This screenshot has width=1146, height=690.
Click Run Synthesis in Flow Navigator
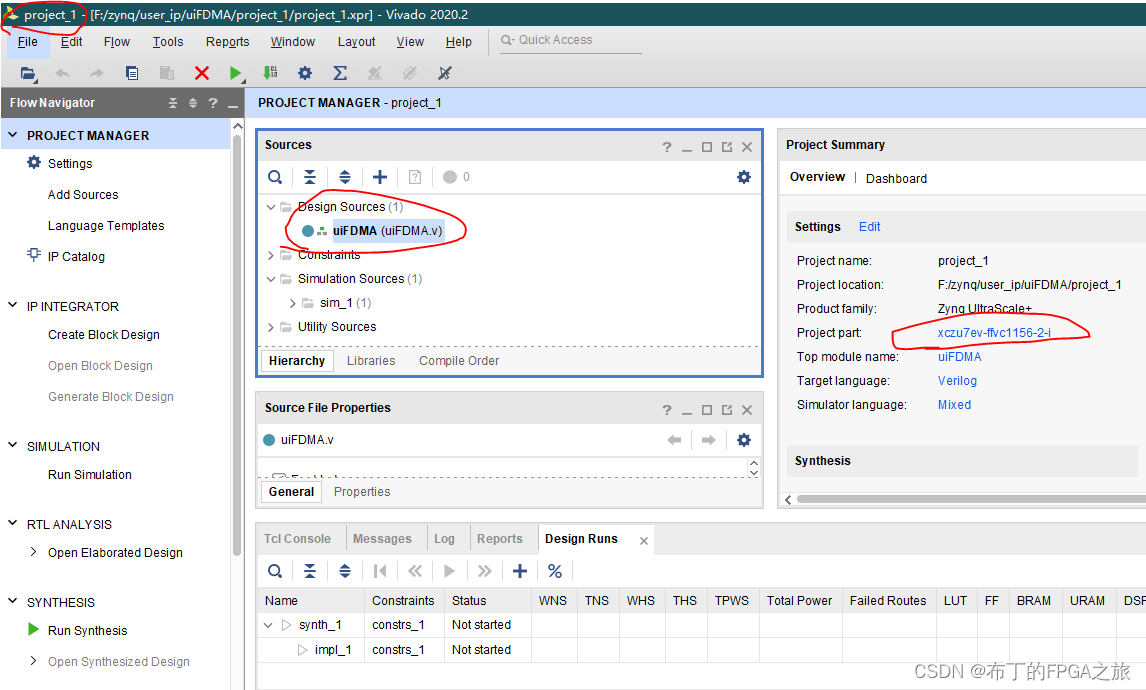point(88,631)
